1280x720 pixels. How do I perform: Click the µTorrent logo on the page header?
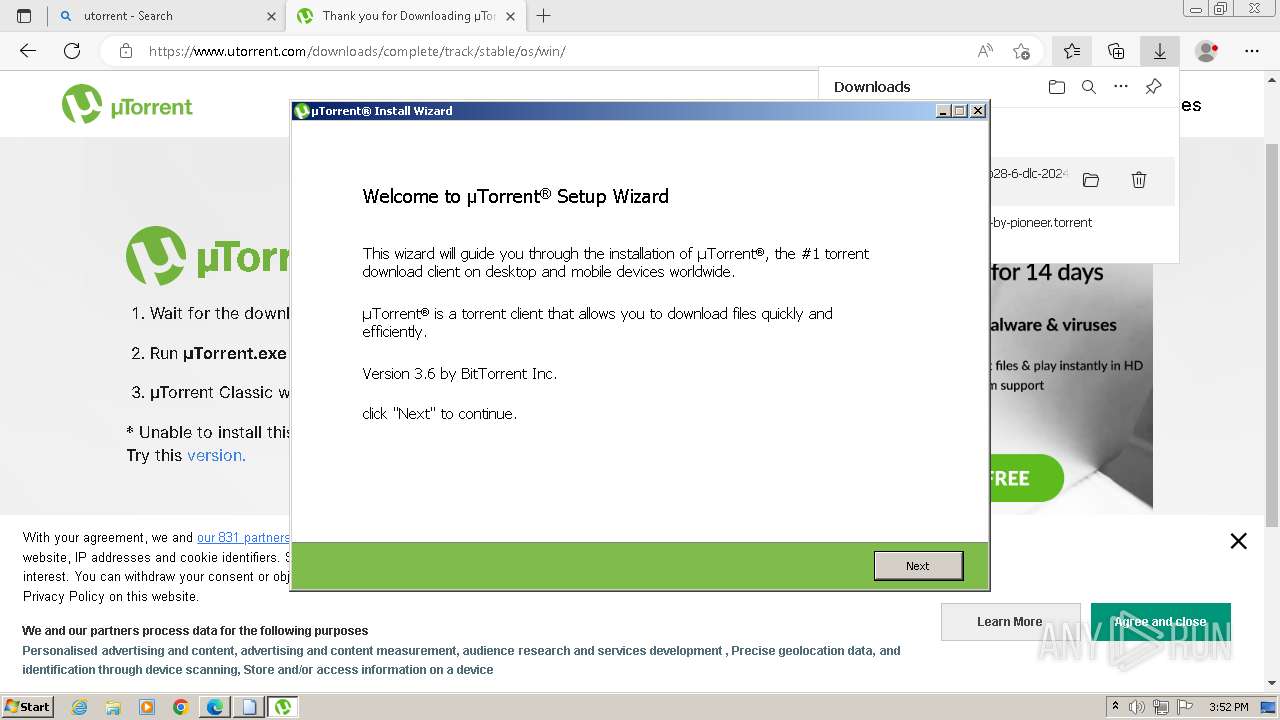point(127,104)
